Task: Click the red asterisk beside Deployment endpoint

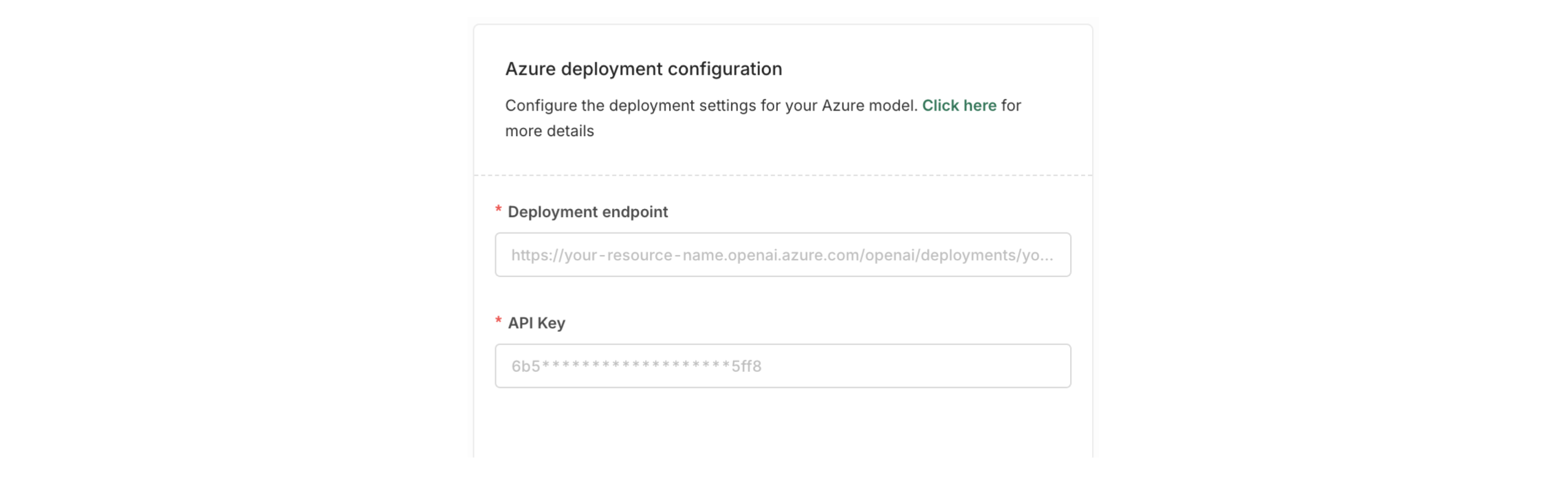Action: tap(499, 210)
